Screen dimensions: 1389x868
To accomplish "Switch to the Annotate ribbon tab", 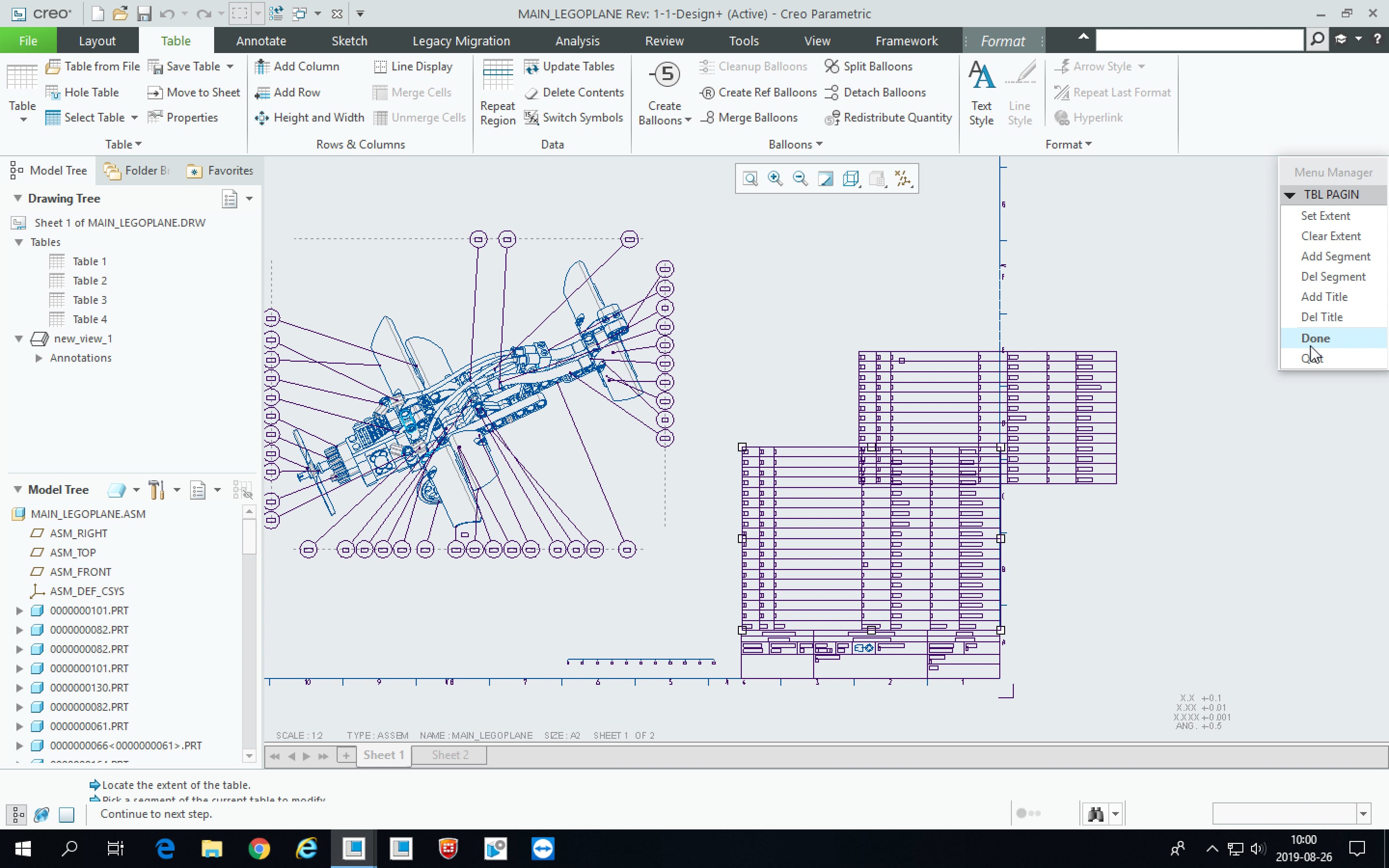I will tap(261, 40).
